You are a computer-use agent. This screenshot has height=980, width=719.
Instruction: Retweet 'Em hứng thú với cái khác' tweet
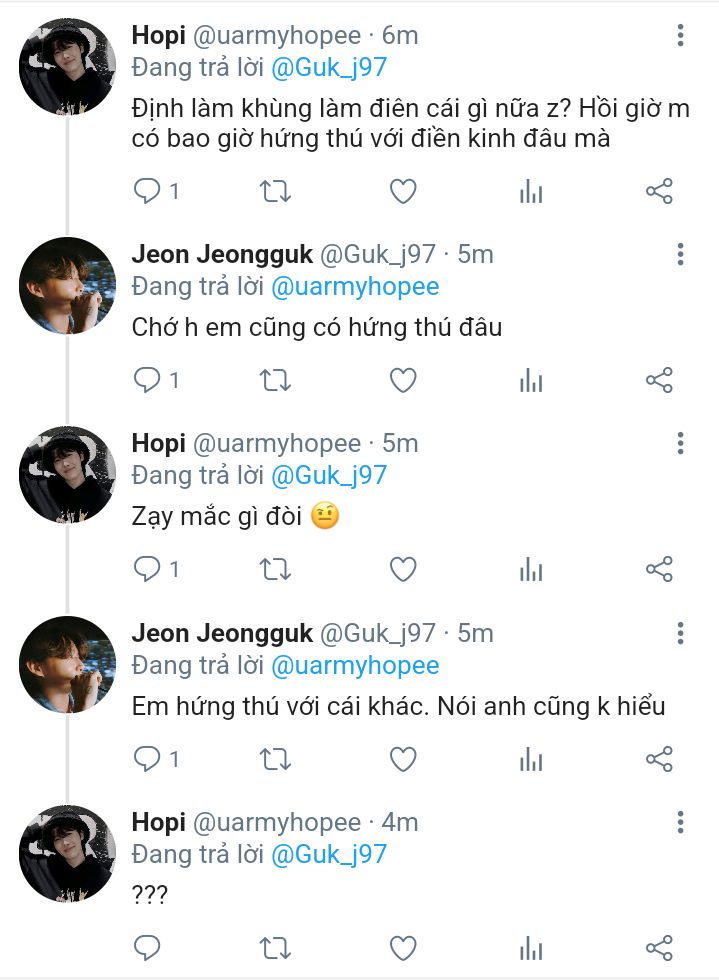(275, 759)
